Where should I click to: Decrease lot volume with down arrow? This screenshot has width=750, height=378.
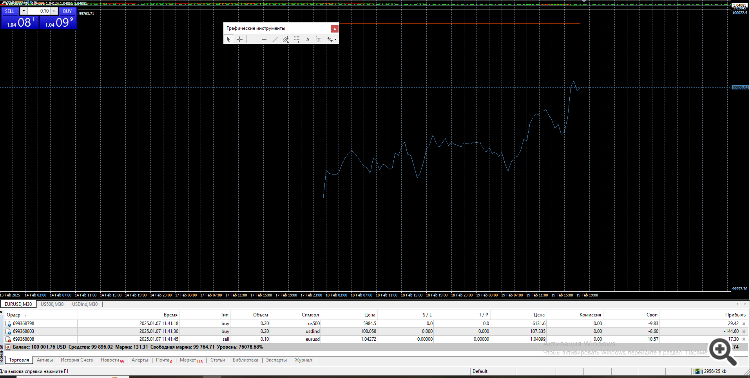tap(23, 11)
